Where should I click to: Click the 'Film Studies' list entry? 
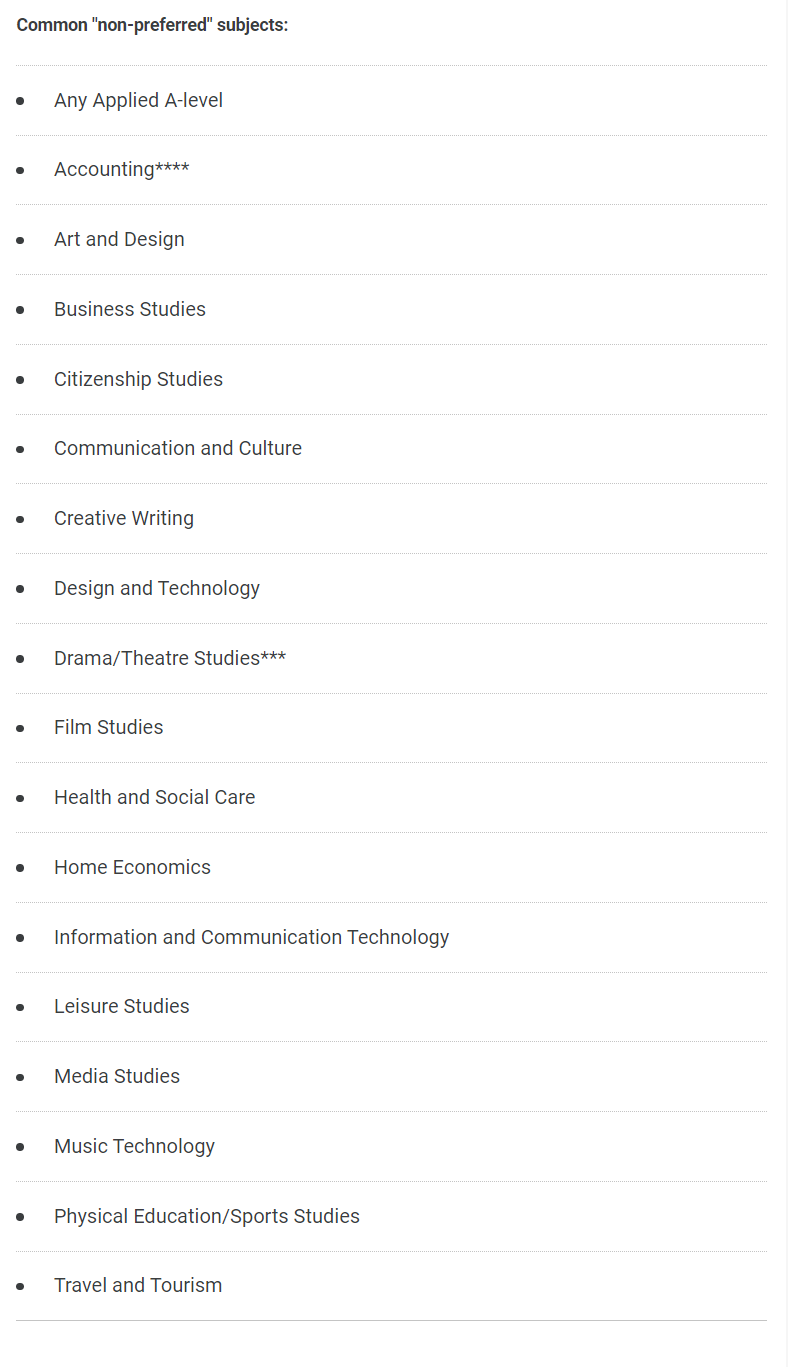tap(108, 728)
